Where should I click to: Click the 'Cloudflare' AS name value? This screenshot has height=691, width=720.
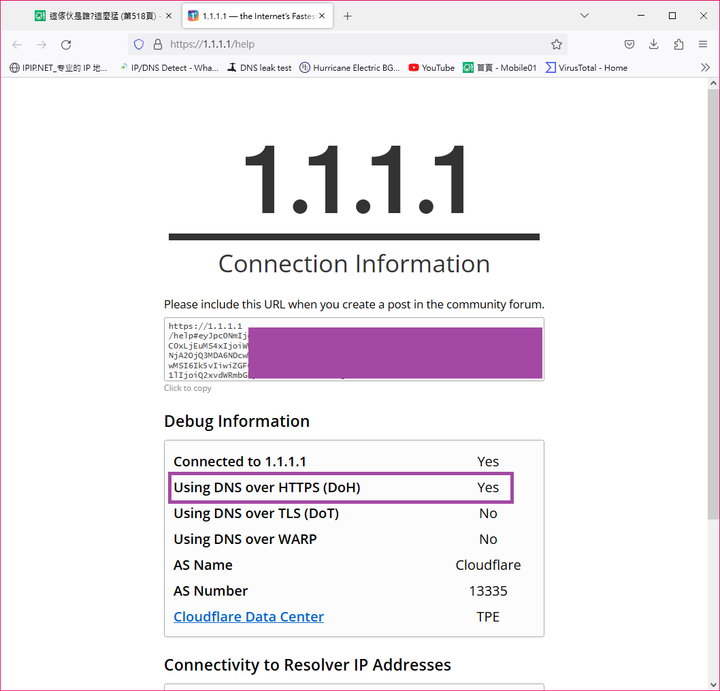pyautogui.click(x=488, y=565)
